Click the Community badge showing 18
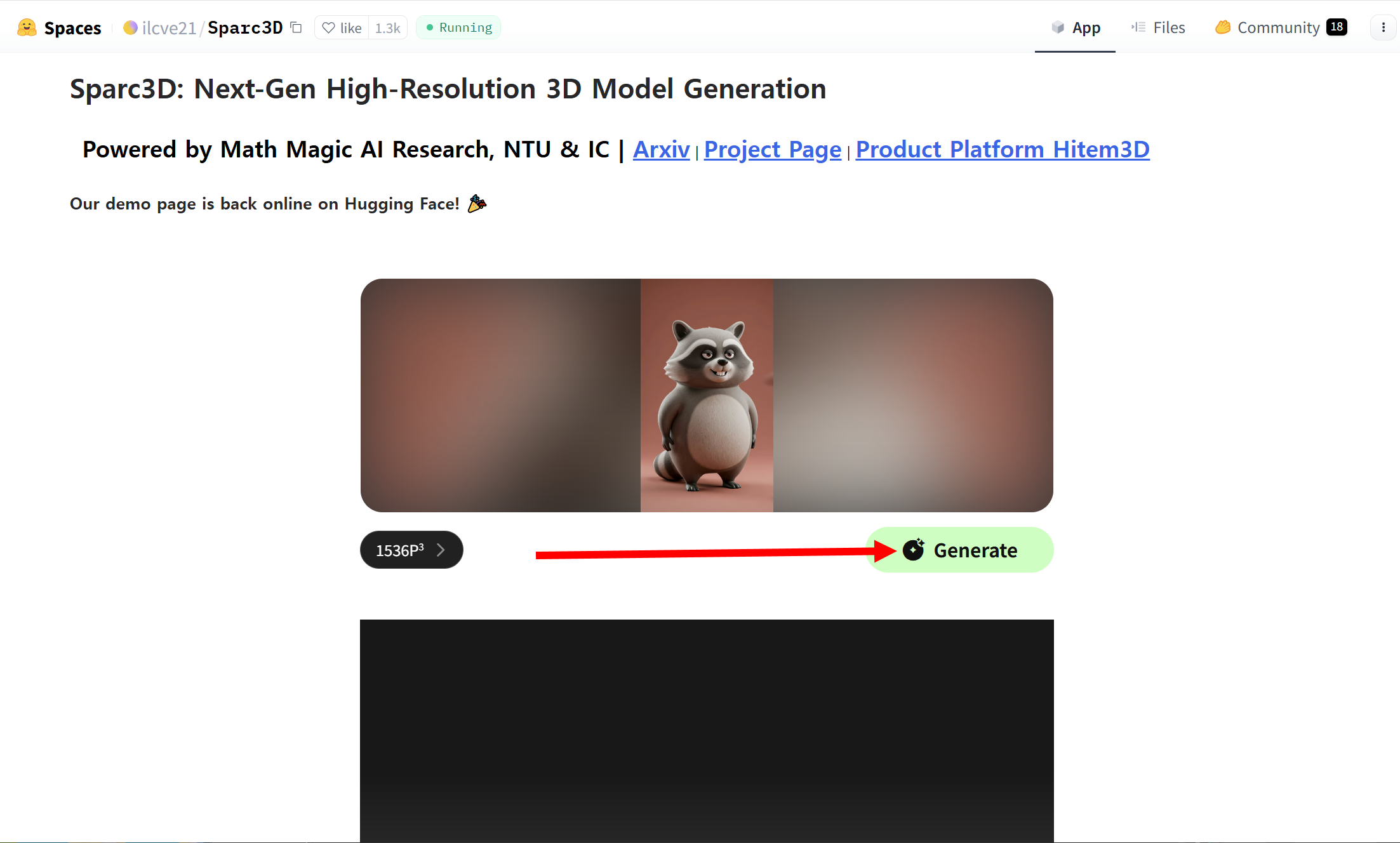1400x843 pixels. (1337, 27)
